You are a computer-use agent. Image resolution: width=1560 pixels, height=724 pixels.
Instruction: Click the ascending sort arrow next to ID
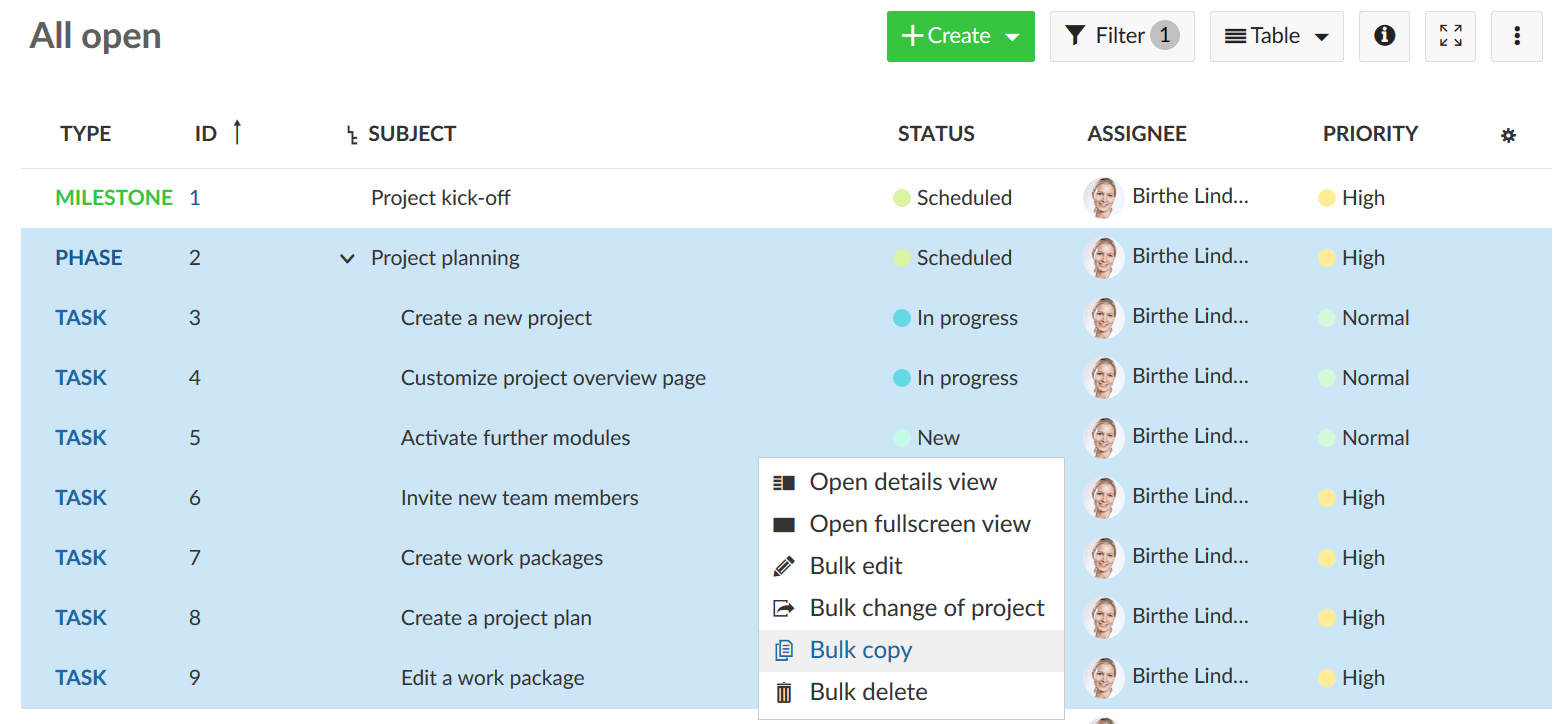(237, 132)
